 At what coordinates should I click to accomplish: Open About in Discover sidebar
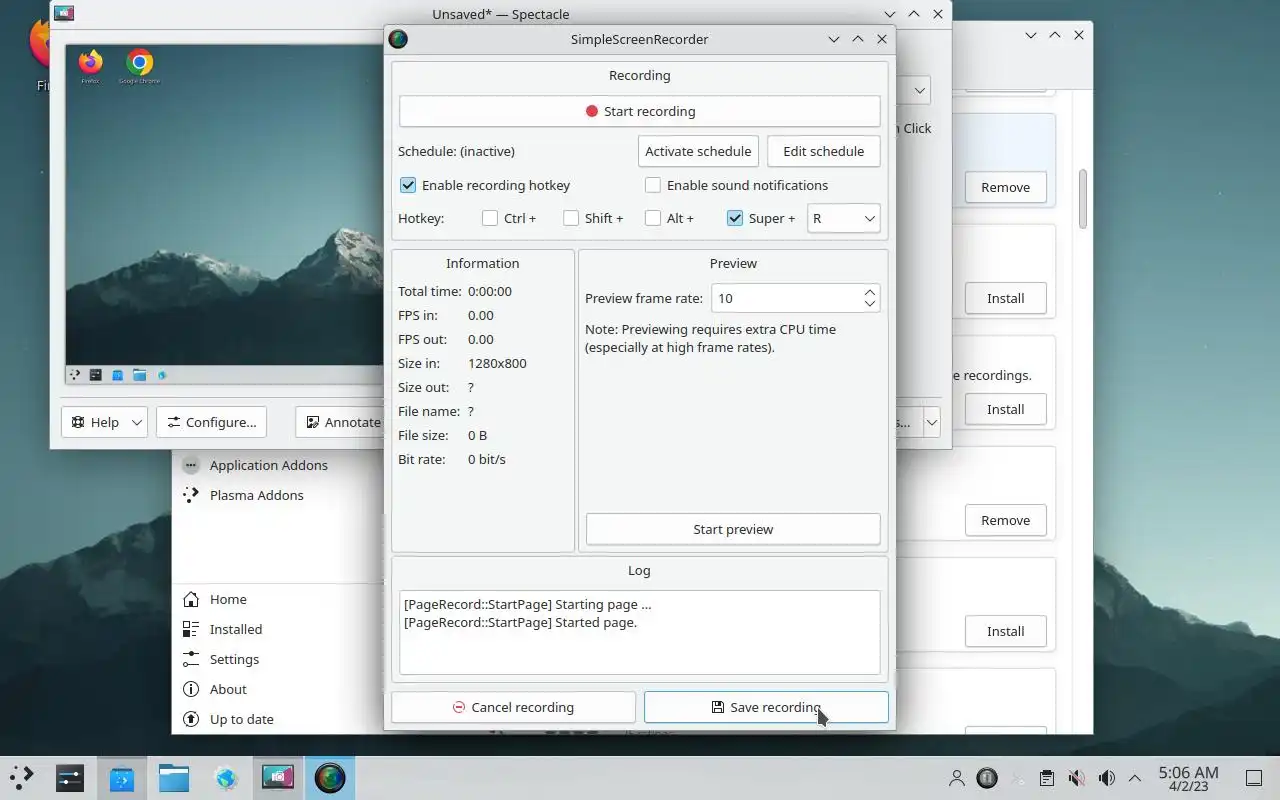228,689
